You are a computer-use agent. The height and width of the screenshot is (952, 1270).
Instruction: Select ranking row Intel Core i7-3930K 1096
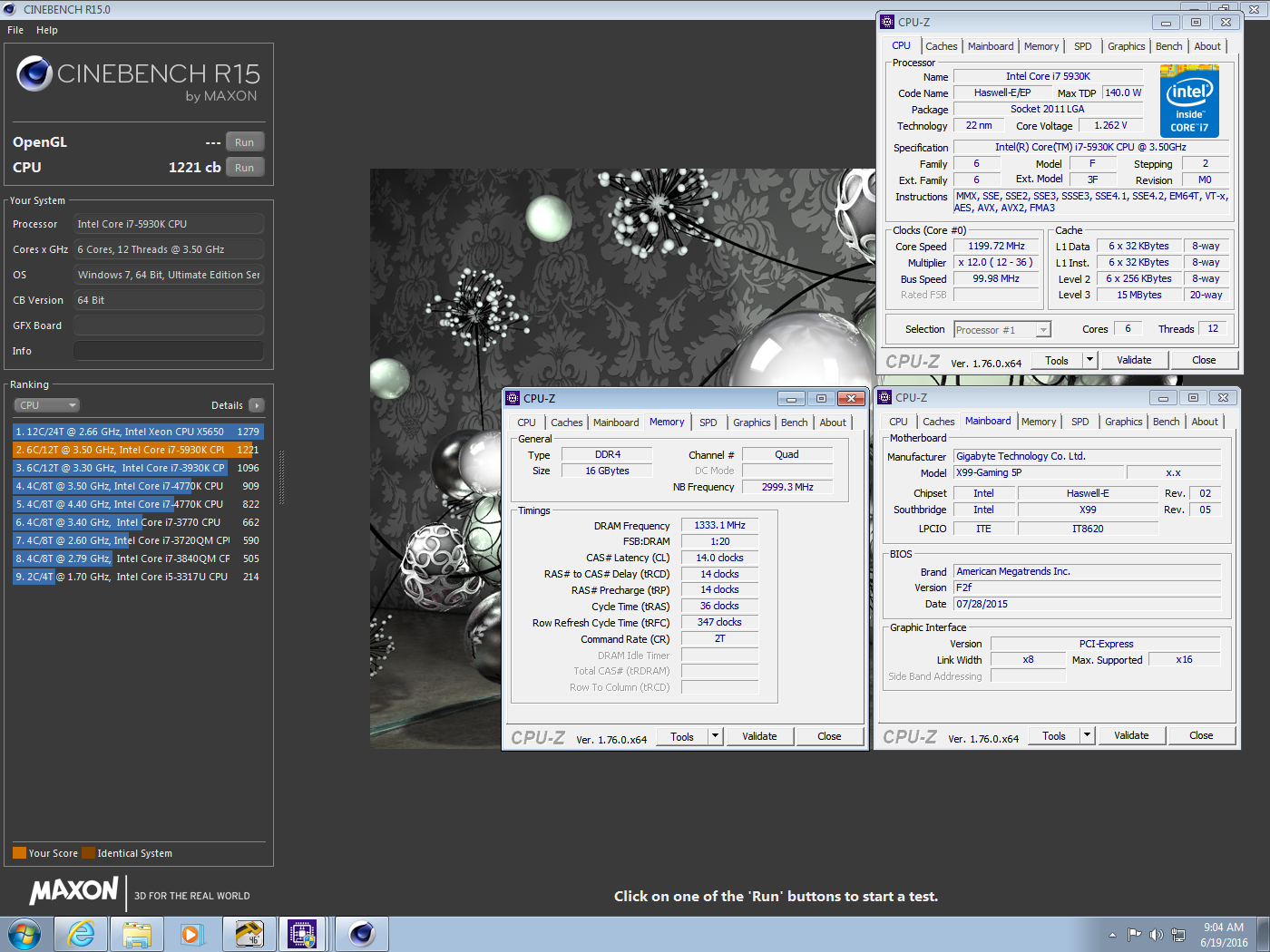pos(138,468)
